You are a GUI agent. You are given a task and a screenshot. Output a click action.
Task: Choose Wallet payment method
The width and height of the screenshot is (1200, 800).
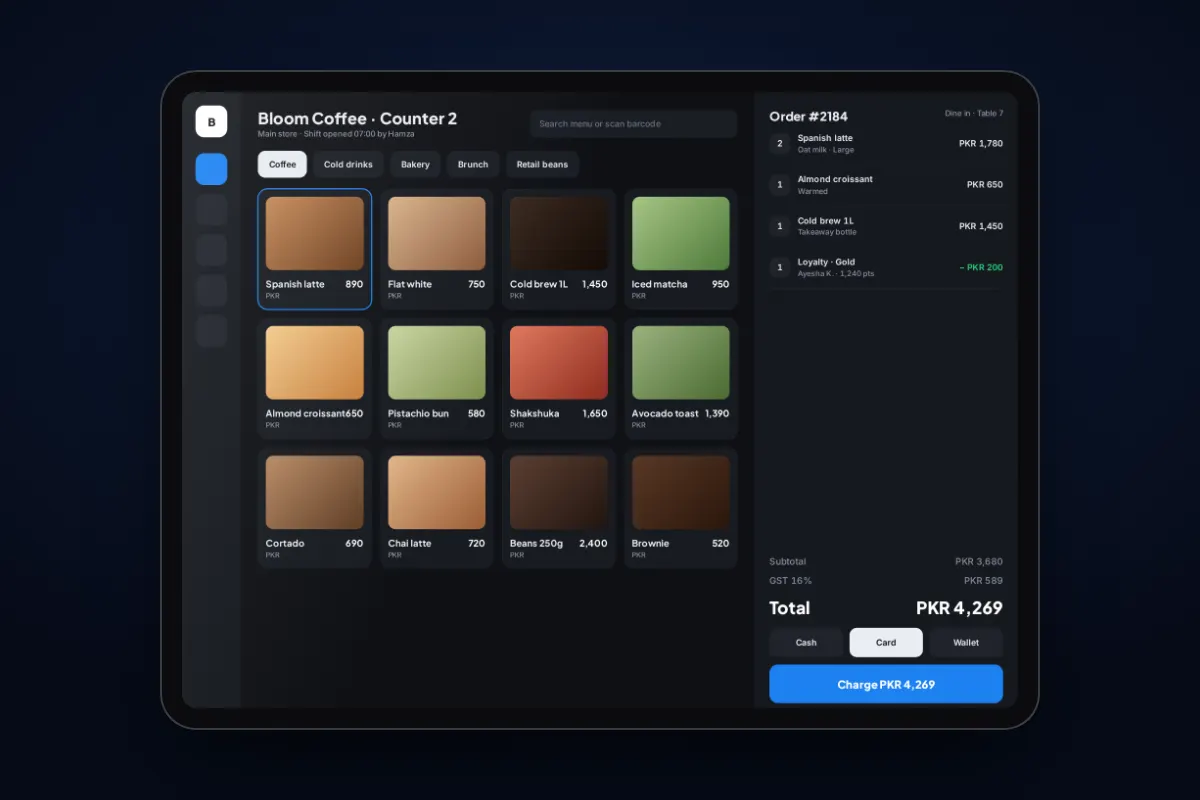point(966,643)
